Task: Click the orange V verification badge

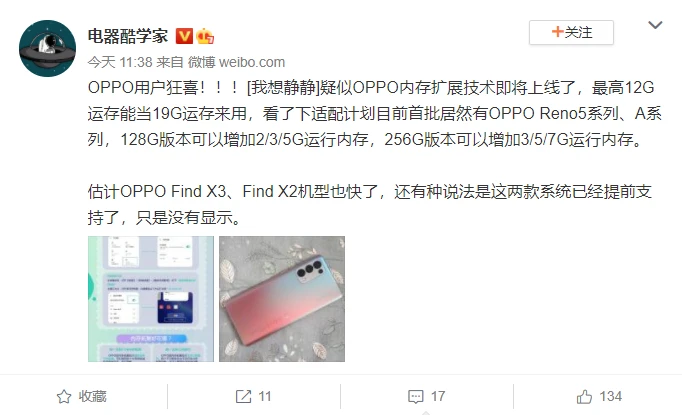Action: point(184,36)
